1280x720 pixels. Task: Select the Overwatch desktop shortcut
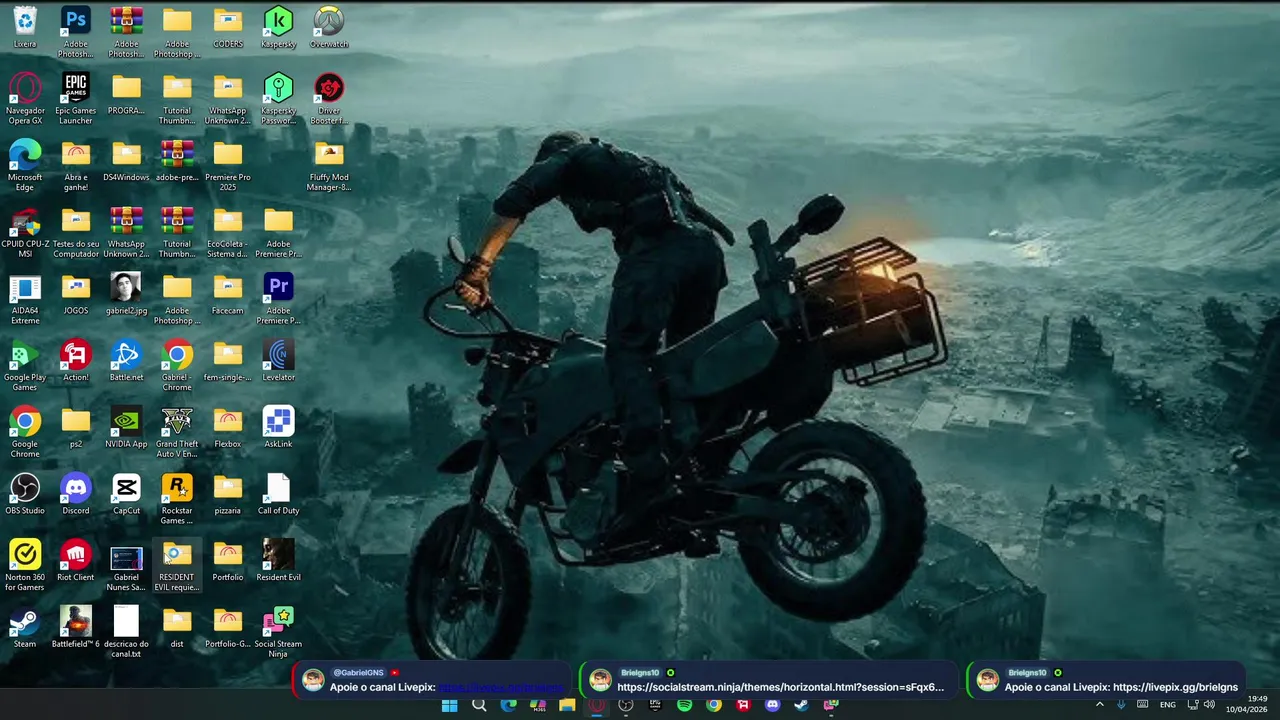click(x=329, y=27)
